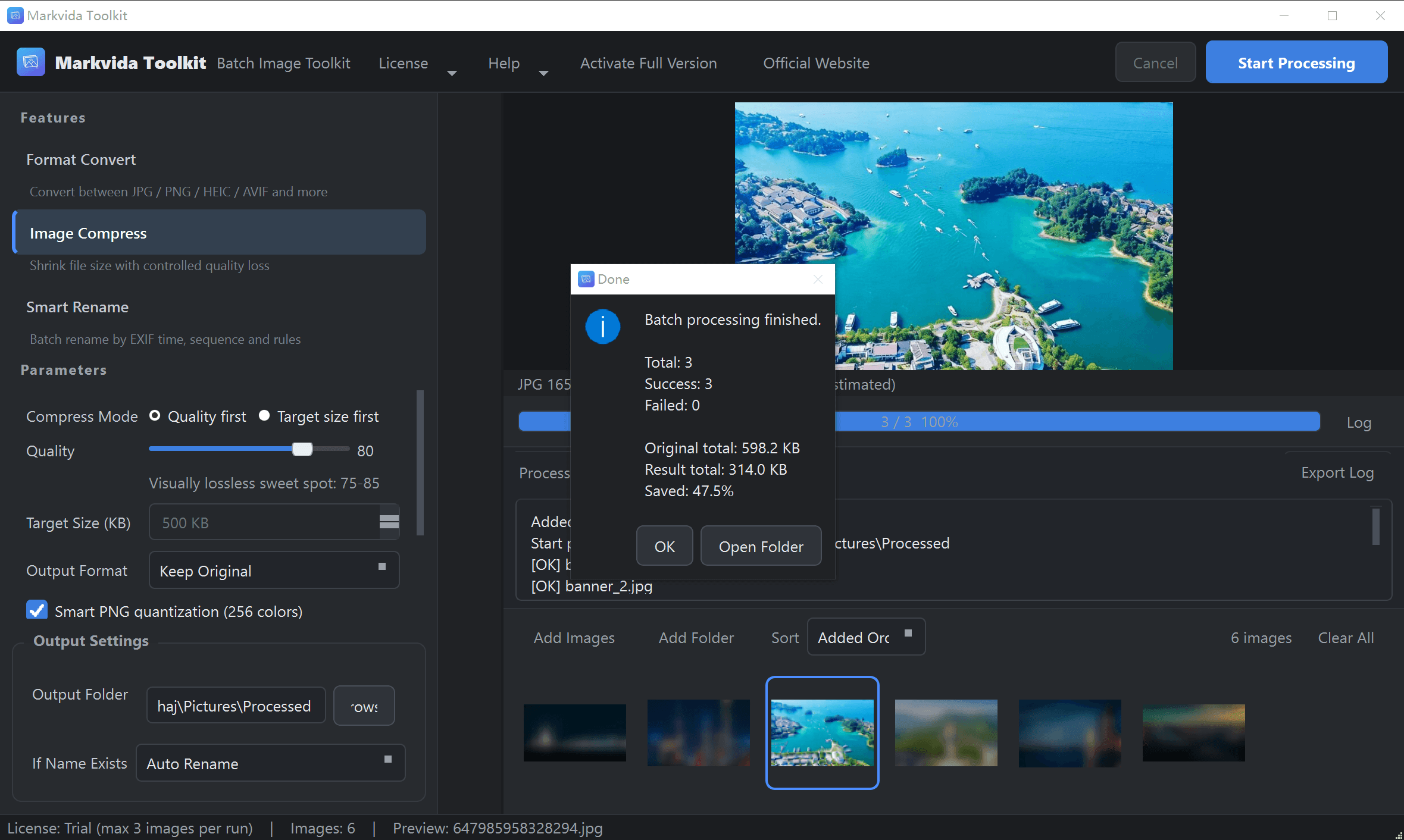The image size is (1404, 840).
Task: Click the log panel scrollbar
Action: (x=1375, y=526)
